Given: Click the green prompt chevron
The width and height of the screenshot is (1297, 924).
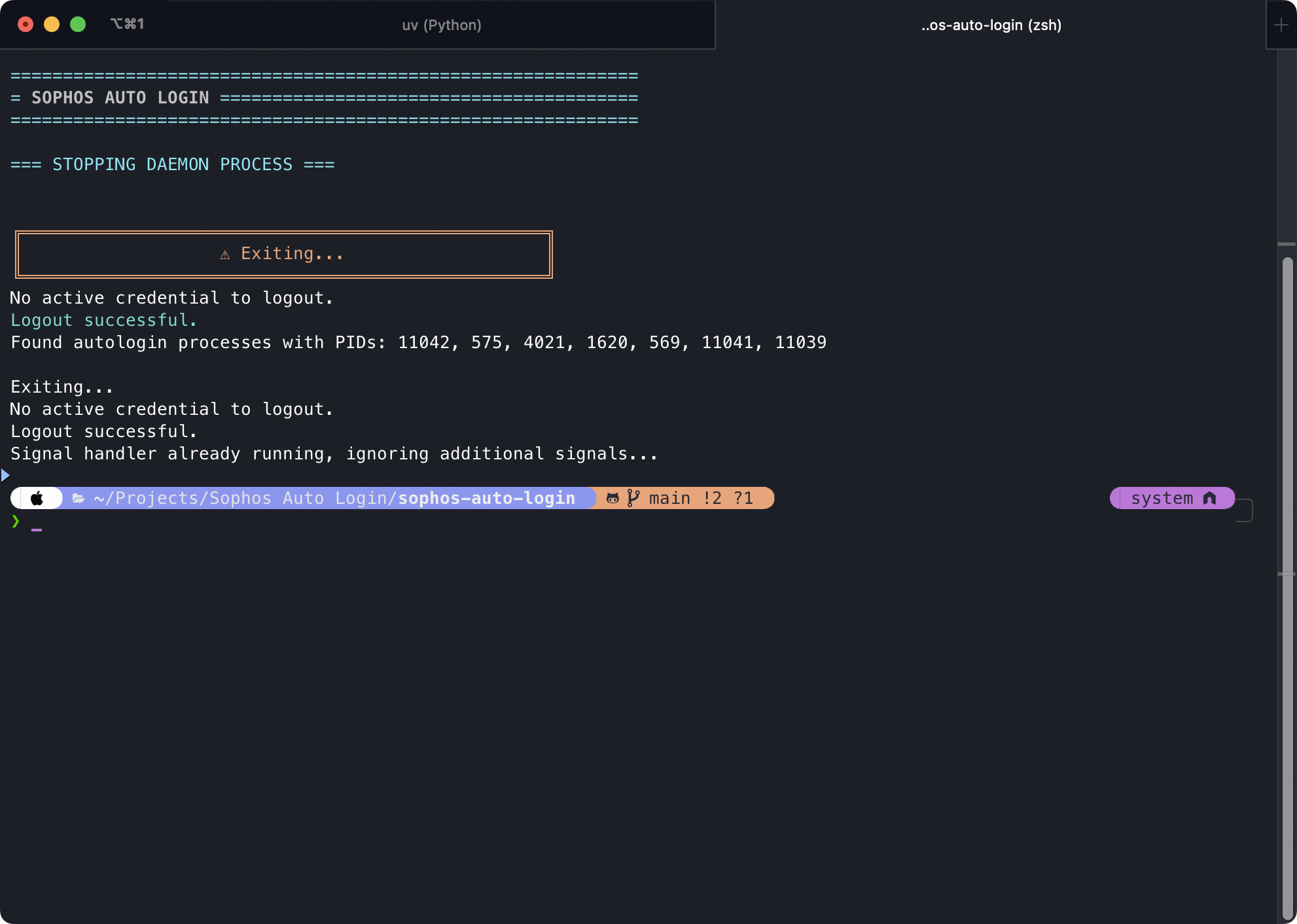Looking at the screenshot, I should tap(16, 521).
